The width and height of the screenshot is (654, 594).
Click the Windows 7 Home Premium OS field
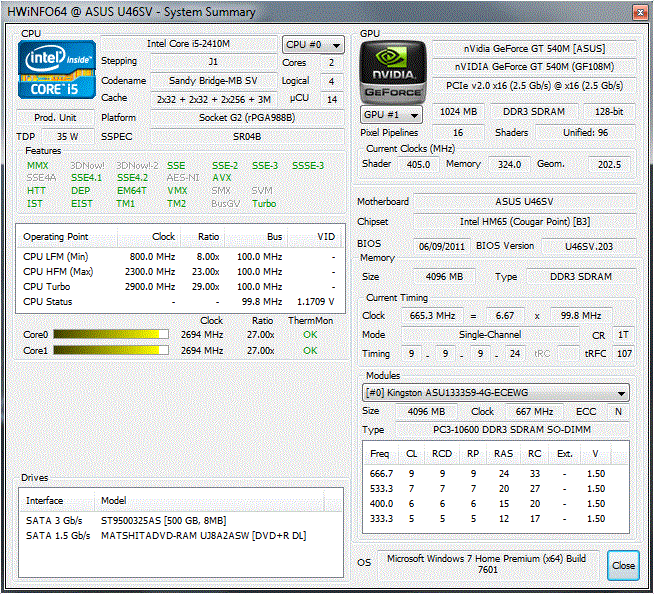coord(487,564)
